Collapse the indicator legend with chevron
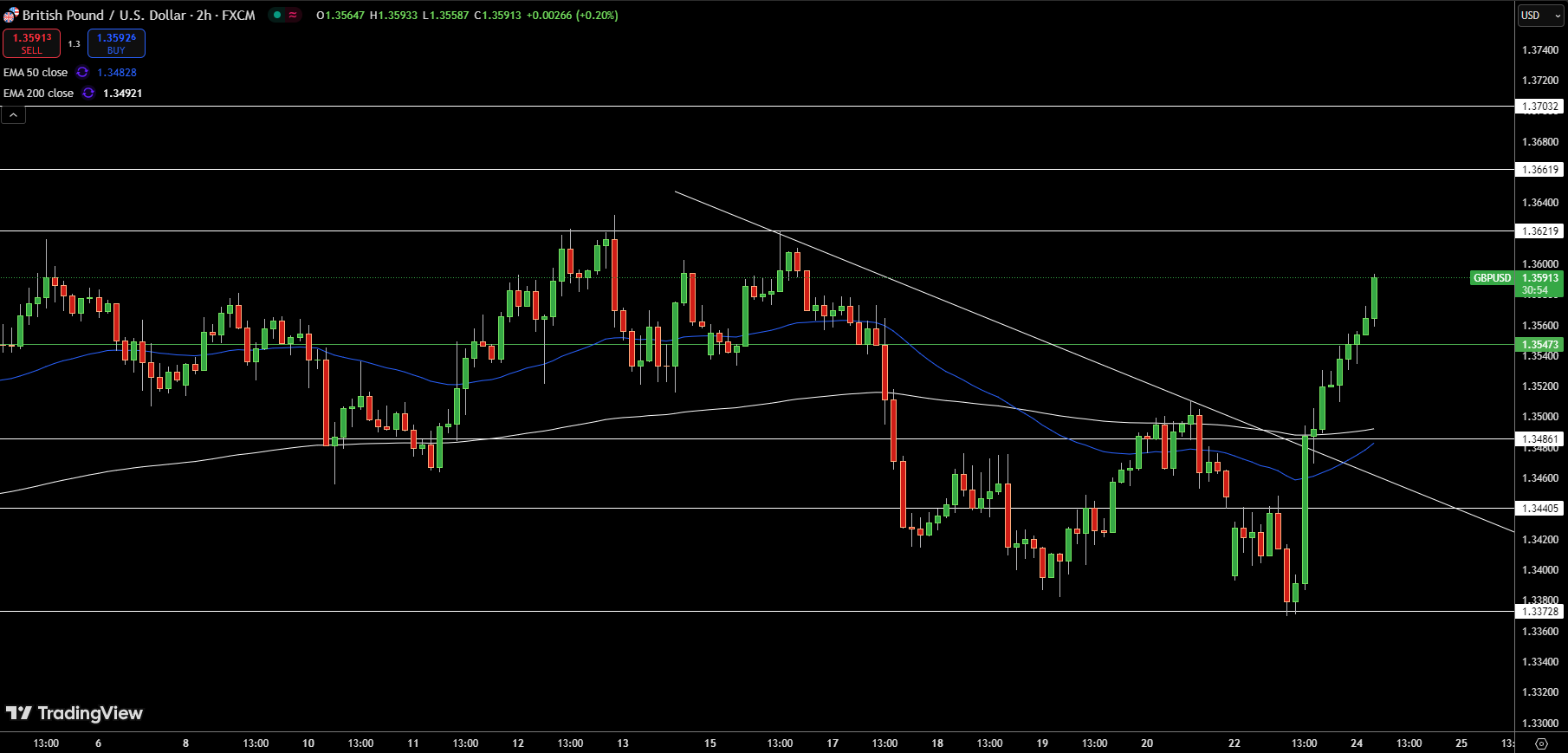 [13, 114]
